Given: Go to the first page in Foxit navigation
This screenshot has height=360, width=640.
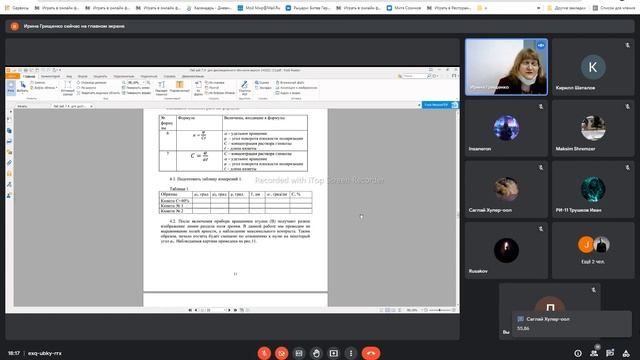Looking at the screenshot, I should point(190,310).
